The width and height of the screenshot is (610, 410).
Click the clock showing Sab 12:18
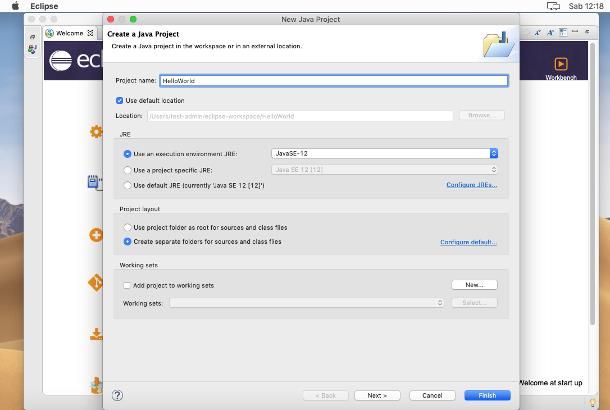click(x=585, y=6)
